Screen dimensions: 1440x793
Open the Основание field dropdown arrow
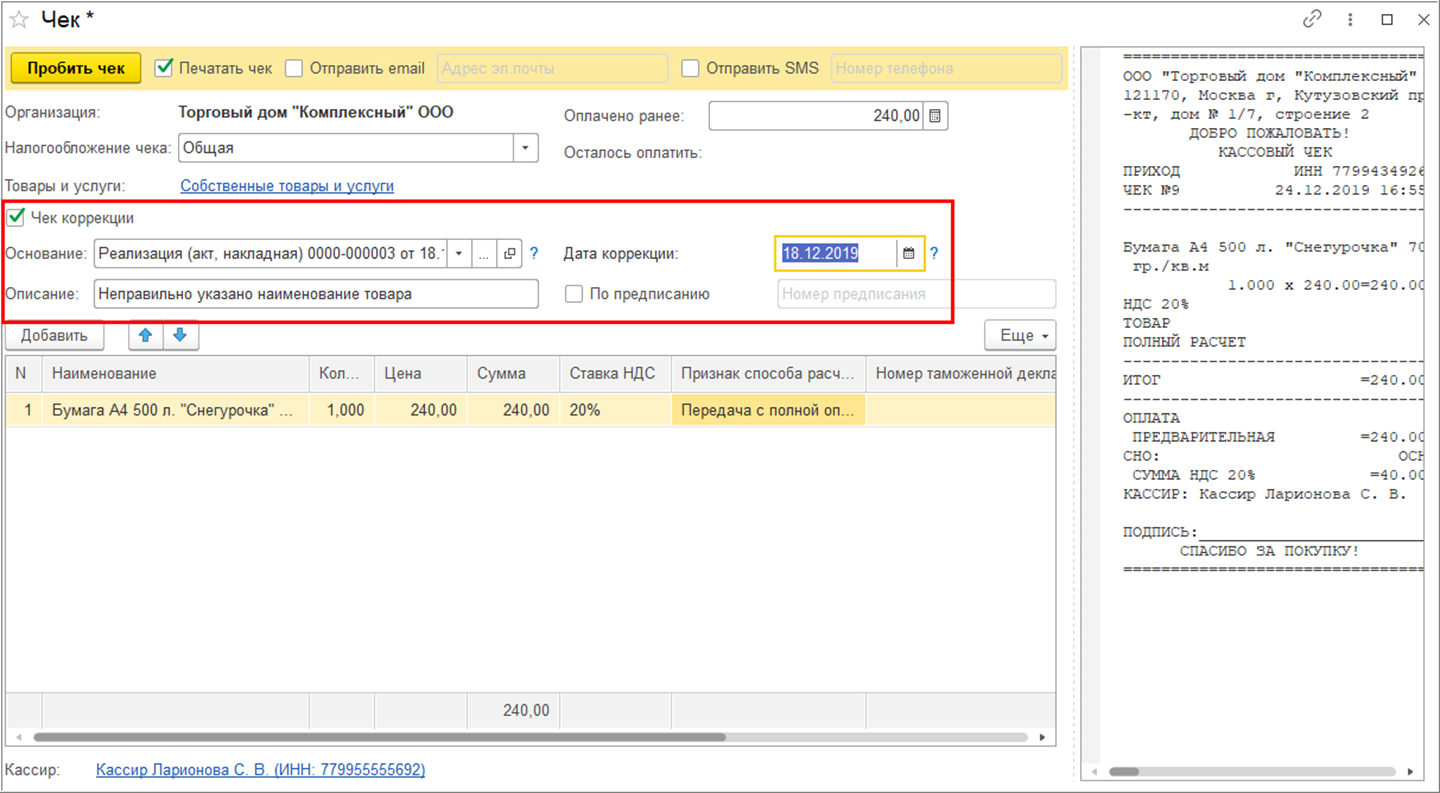459,254
